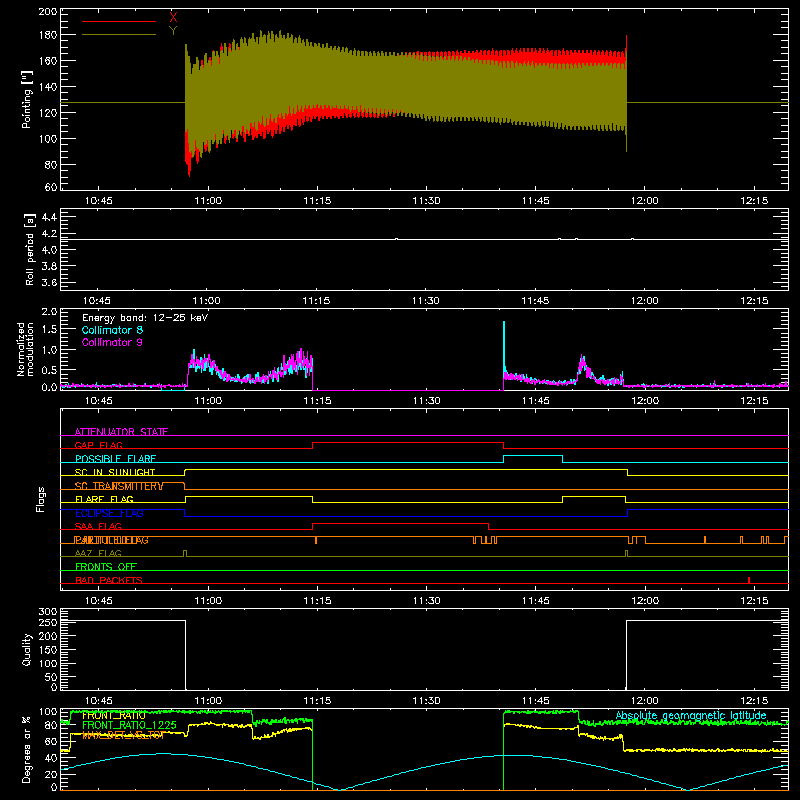
Task: Click 11:30 tick under the Flags plot
Action: coord(427,601)
